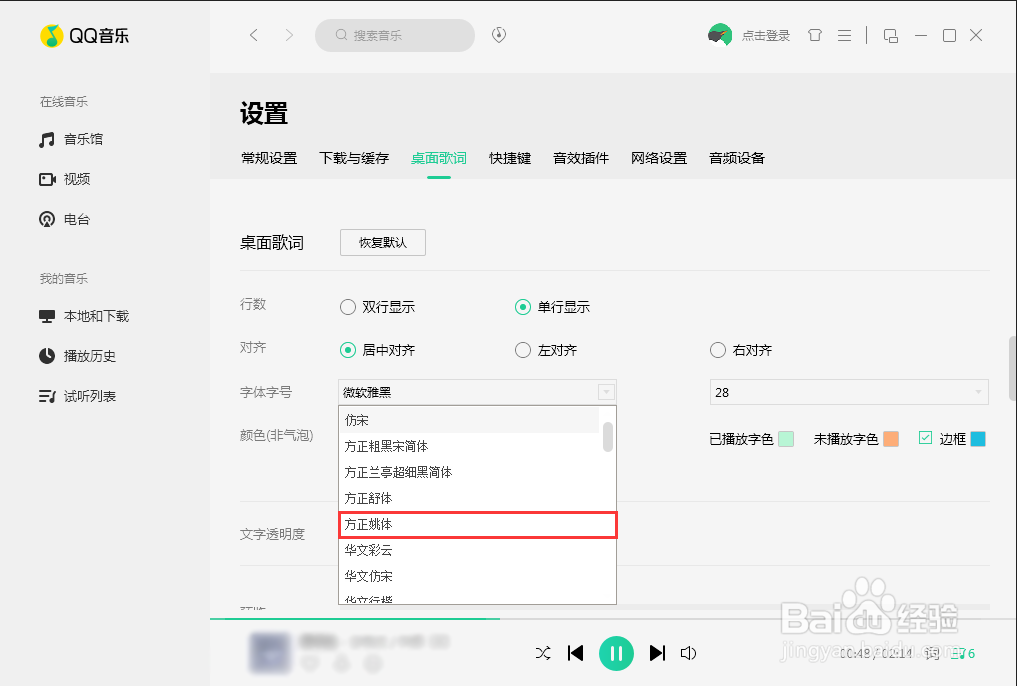
Task: Change the 已播放字色 color swatch
Action: 789,438
